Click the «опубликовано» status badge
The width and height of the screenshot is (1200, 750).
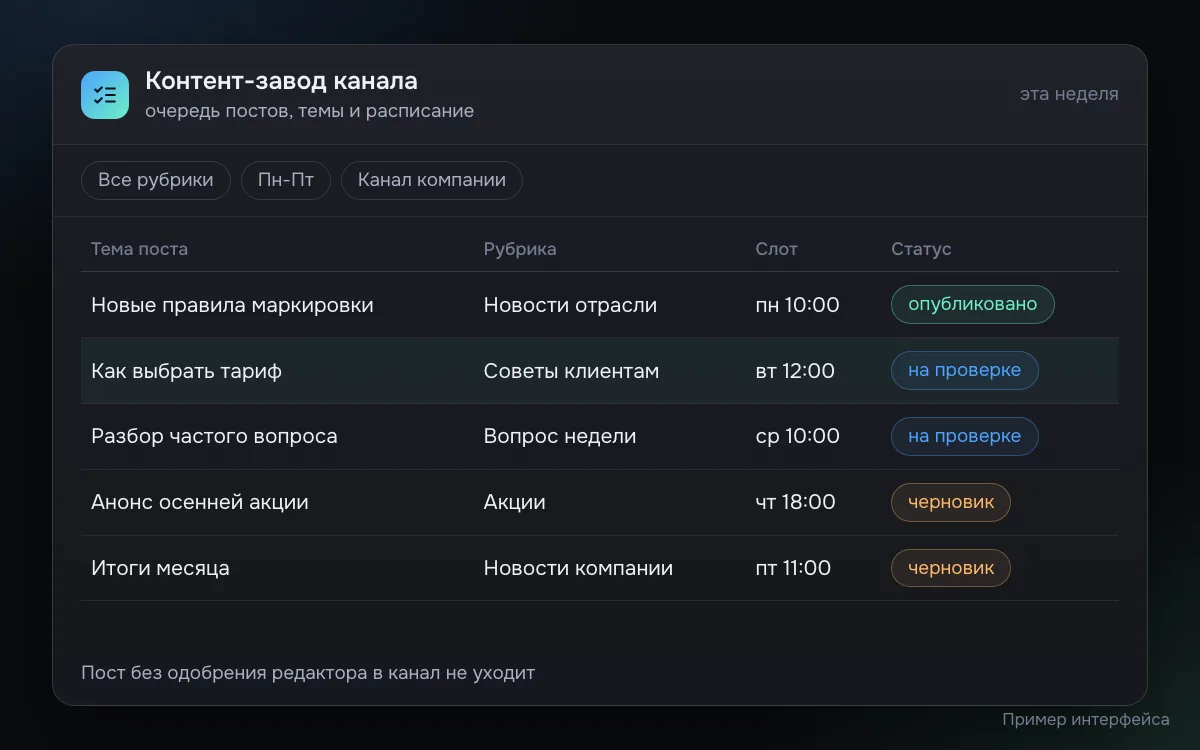[x=973, y=305]
